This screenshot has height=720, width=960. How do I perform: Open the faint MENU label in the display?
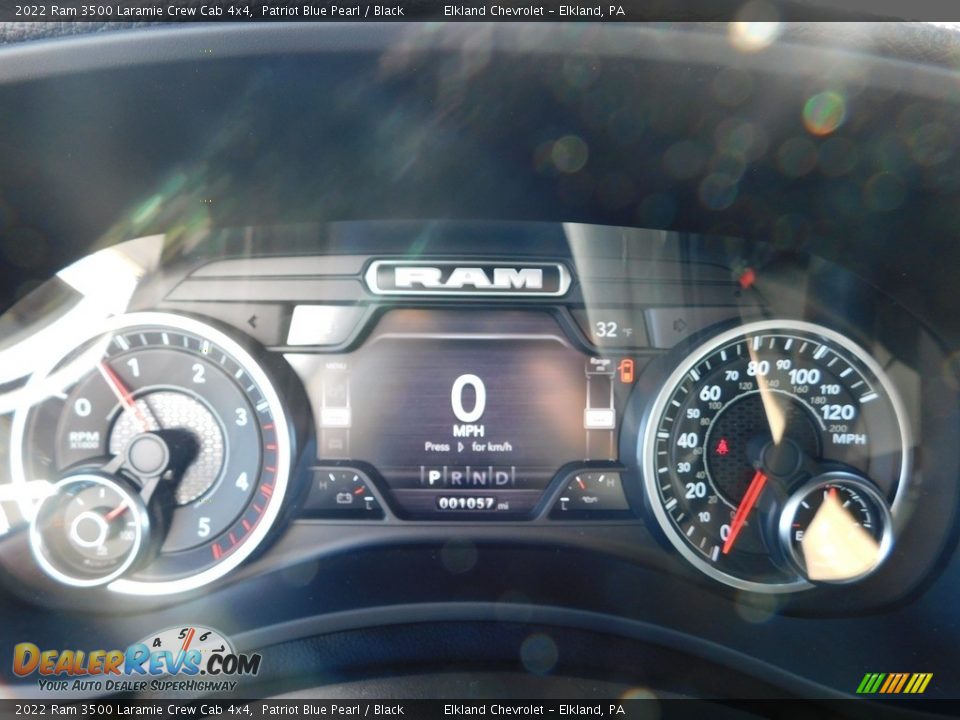click(336, 366)
